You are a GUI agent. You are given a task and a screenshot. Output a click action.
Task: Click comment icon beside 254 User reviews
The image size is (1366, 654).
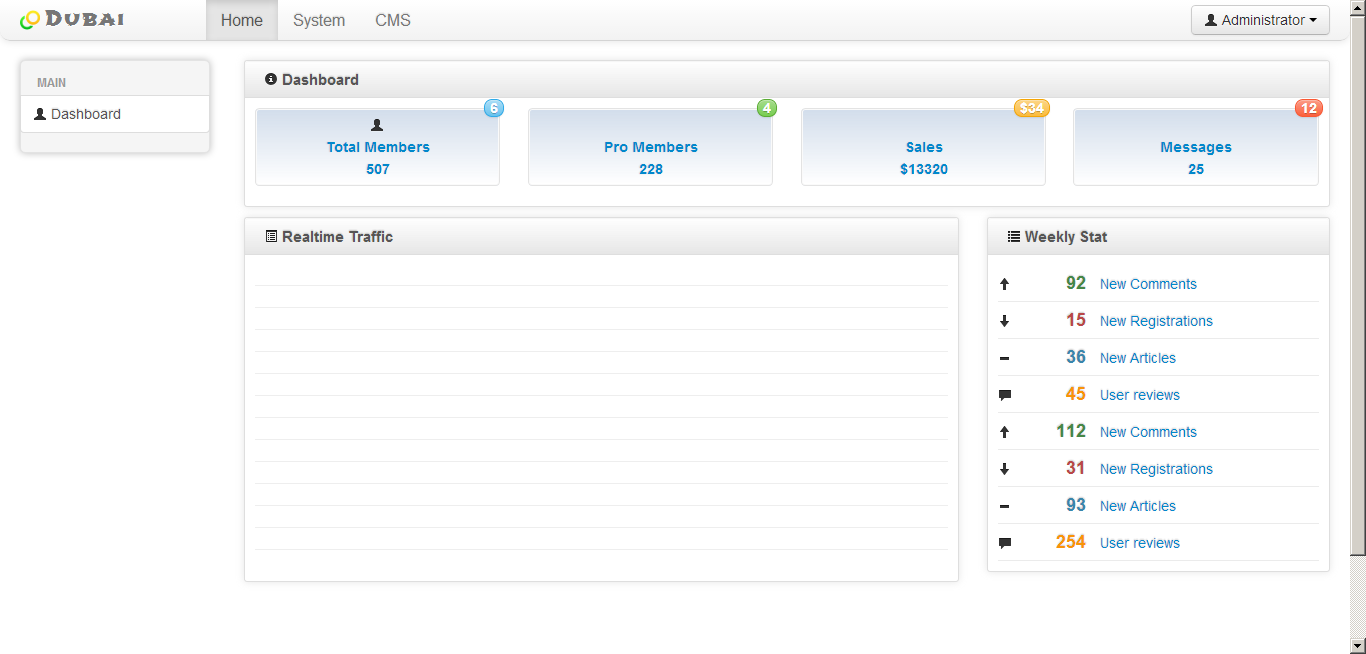1005,543
